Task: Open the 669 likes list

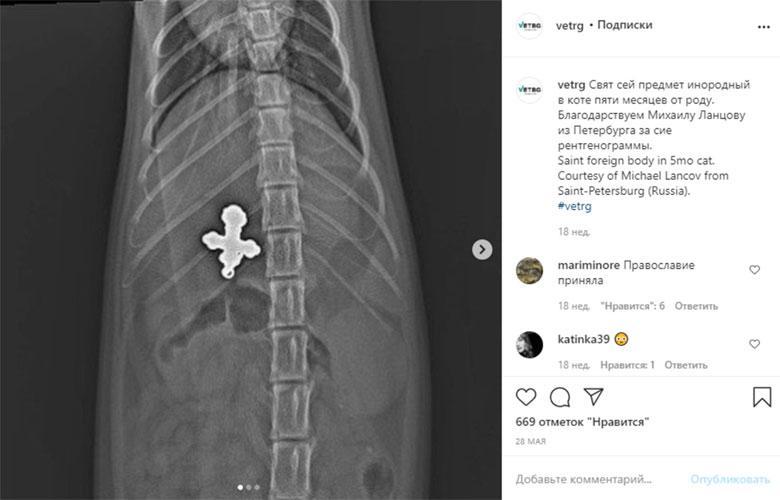Action: [x=582, y=422]
